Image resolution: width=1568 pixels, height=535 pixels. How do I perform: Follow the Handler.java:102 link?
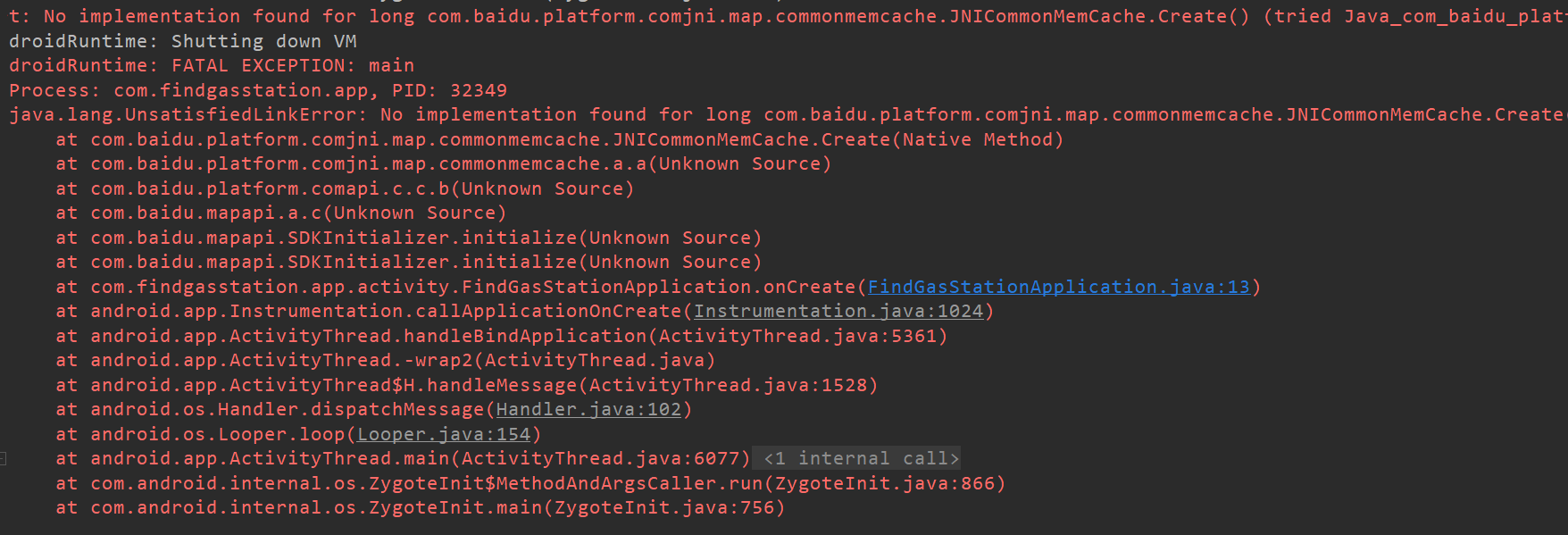pos(588,409)
